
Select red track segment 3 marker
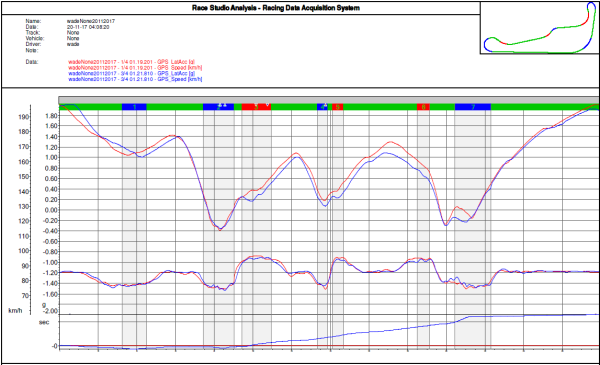(x=256, y=107)
